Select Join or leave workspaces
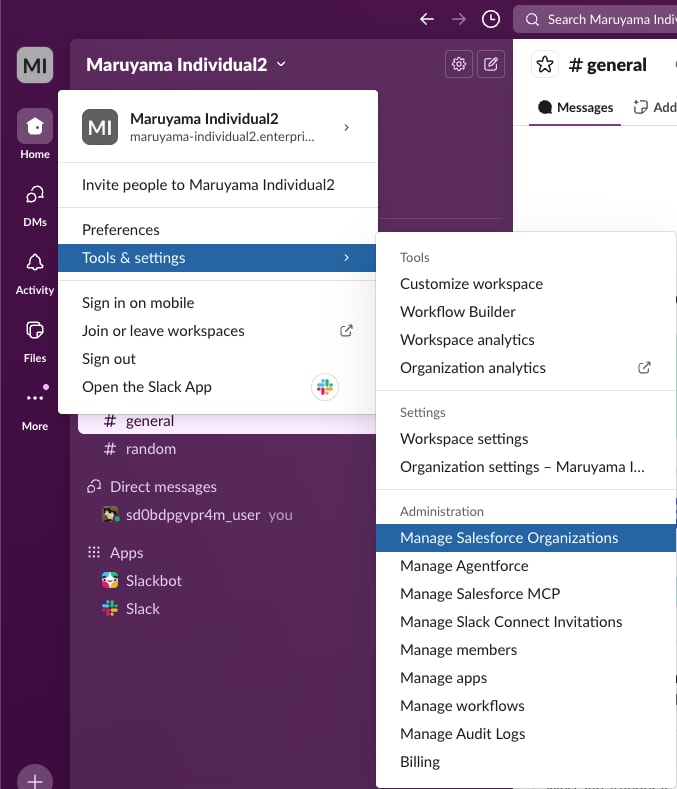 tap(218, 331)
